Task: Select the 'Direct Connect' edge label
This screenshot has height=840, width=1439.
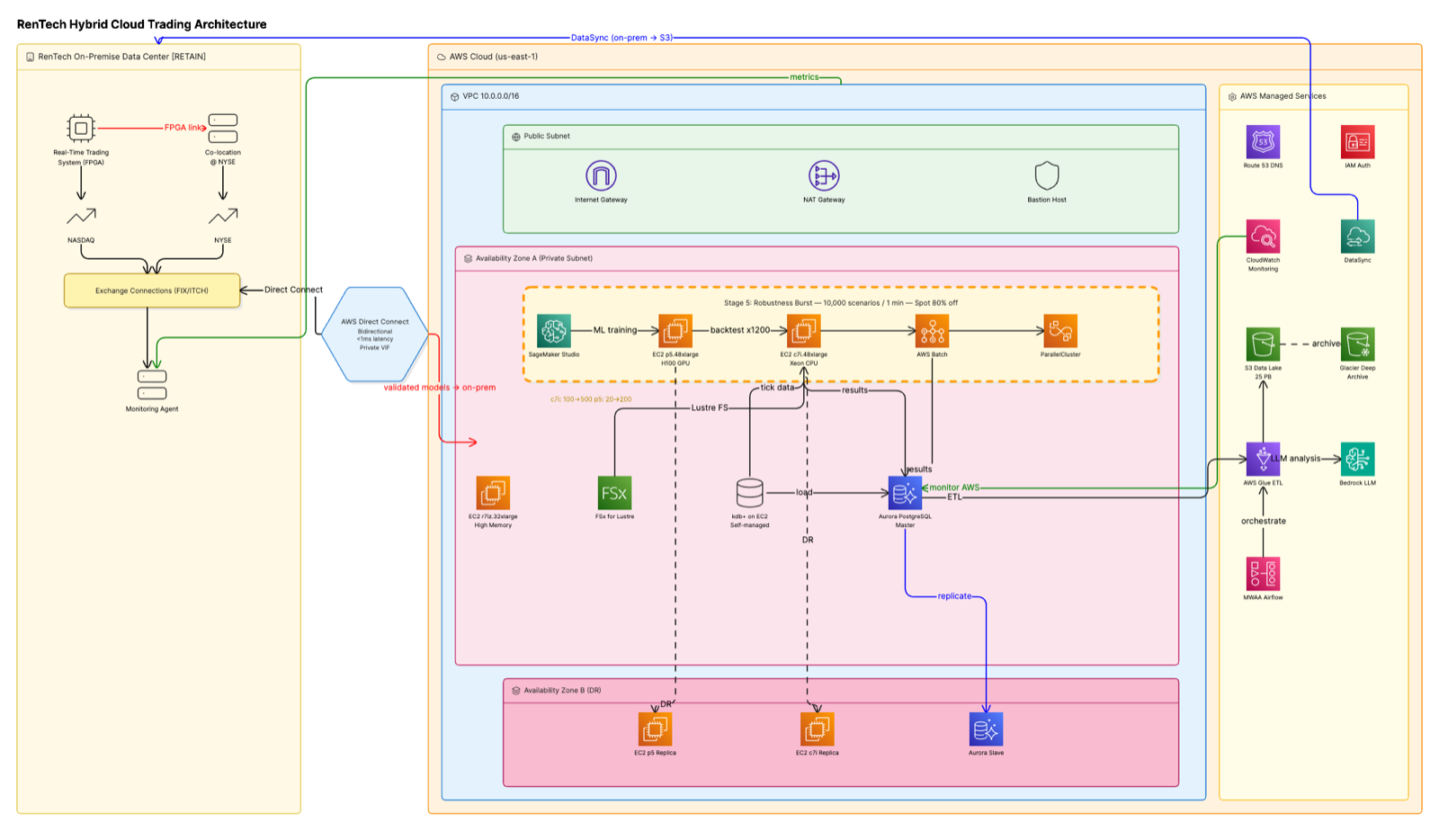Action: pos(293,290)
